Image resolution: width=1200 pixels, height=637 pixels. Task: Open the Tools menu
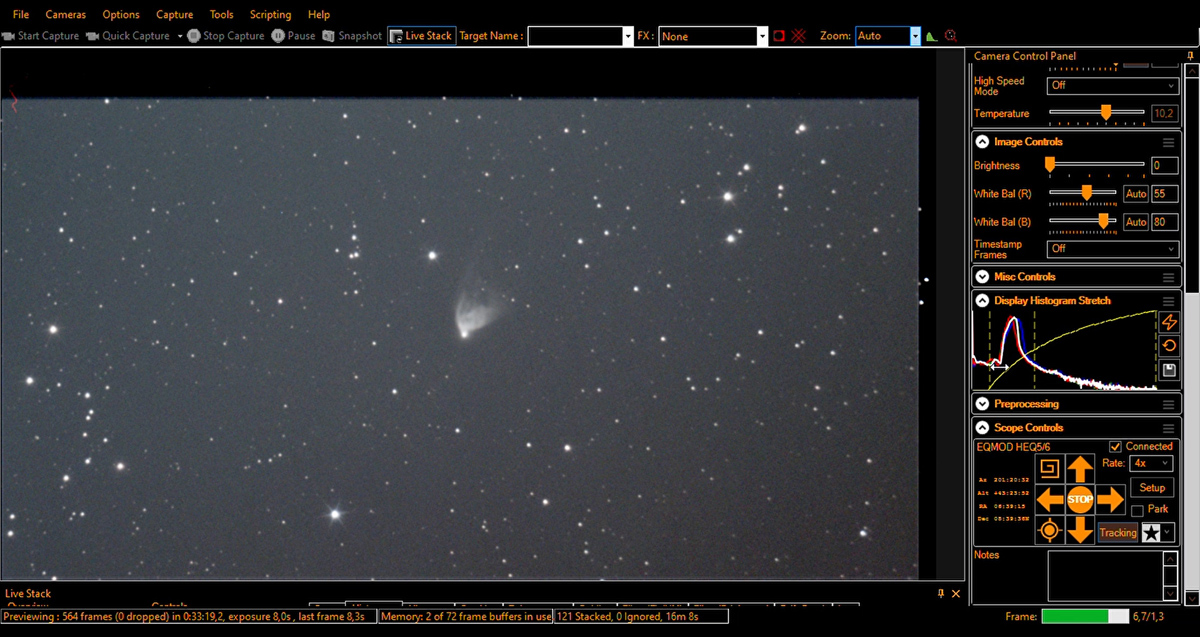222,15
